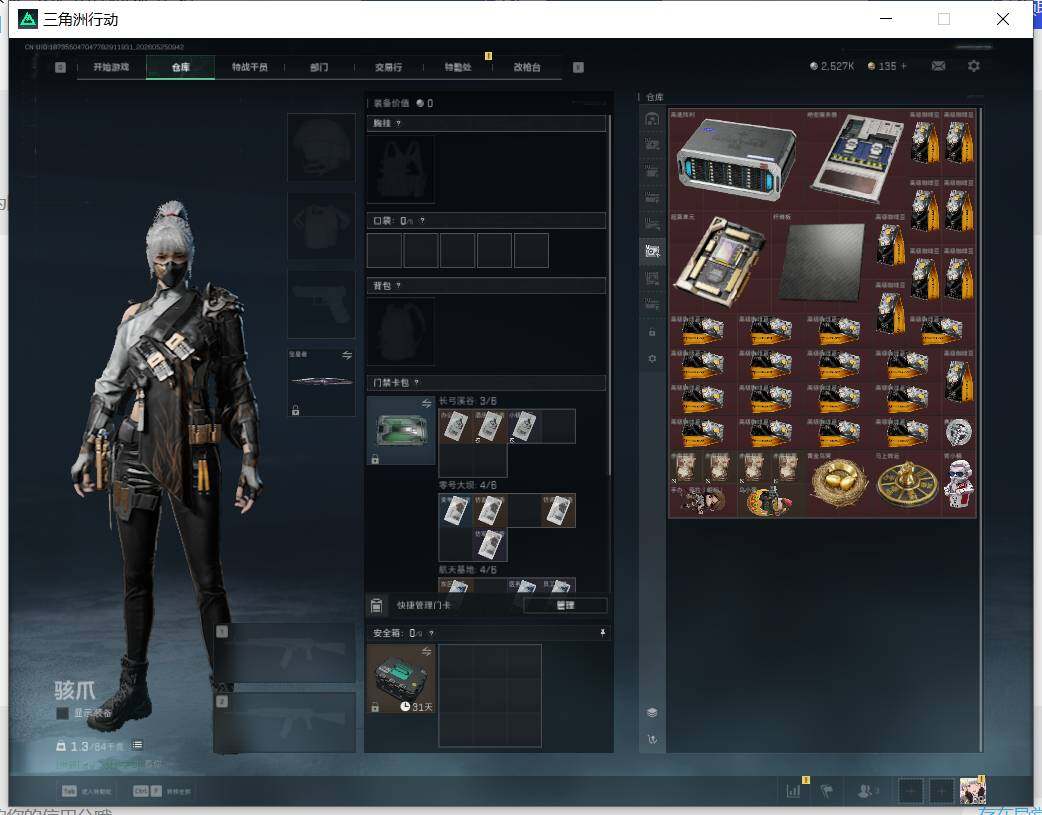The image size is (1042, 815).
Task: Open warehouse sidebar gear settings
Action: coord(652,358)
